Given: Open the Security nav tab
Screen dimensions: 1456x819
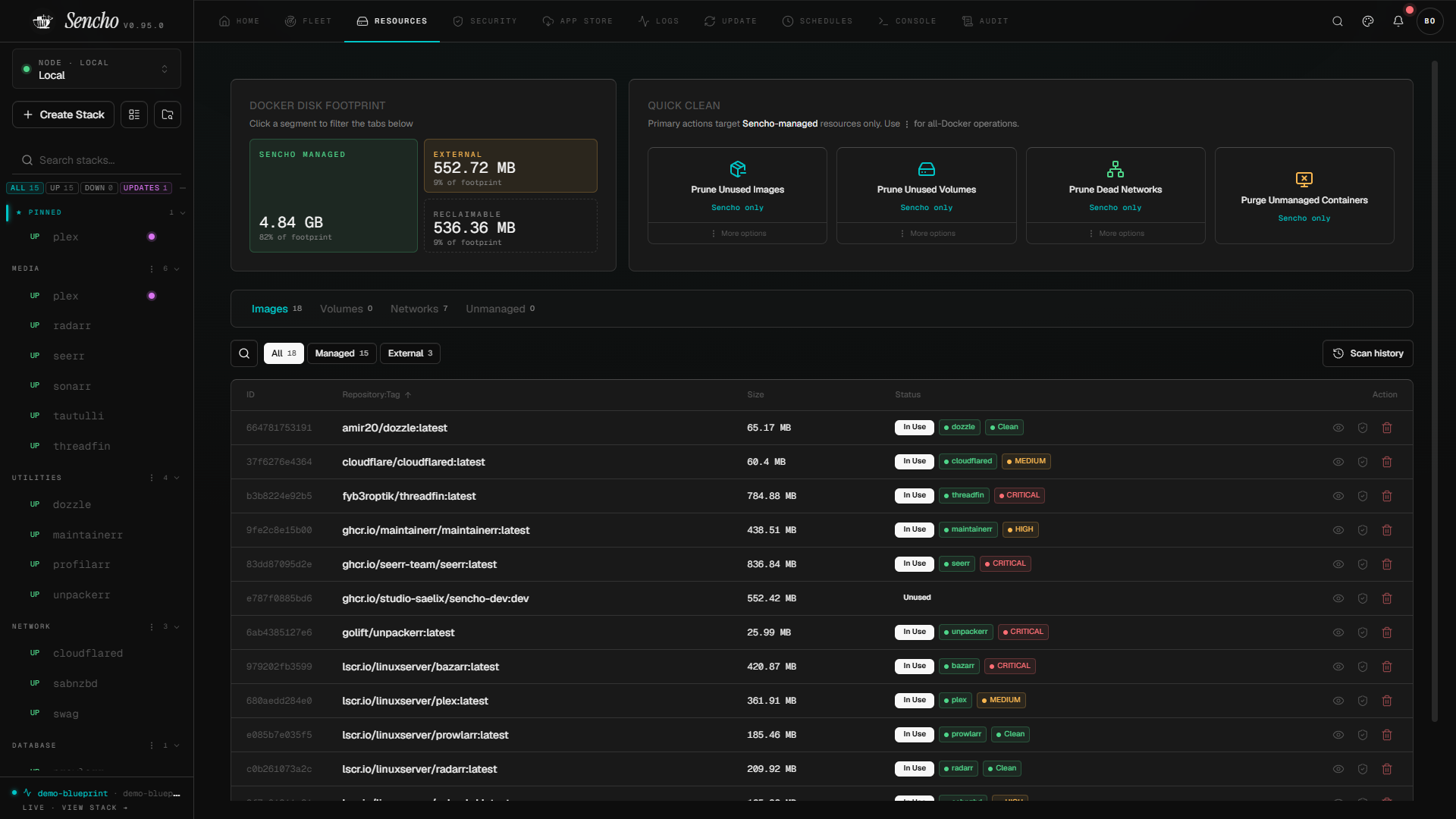Looking at the screenshot, I should coord(485,21).
